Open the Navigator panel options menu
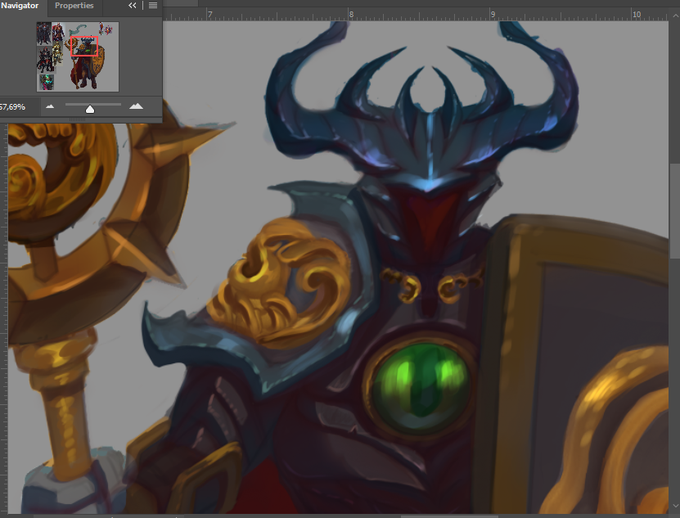 click(153, 6)
